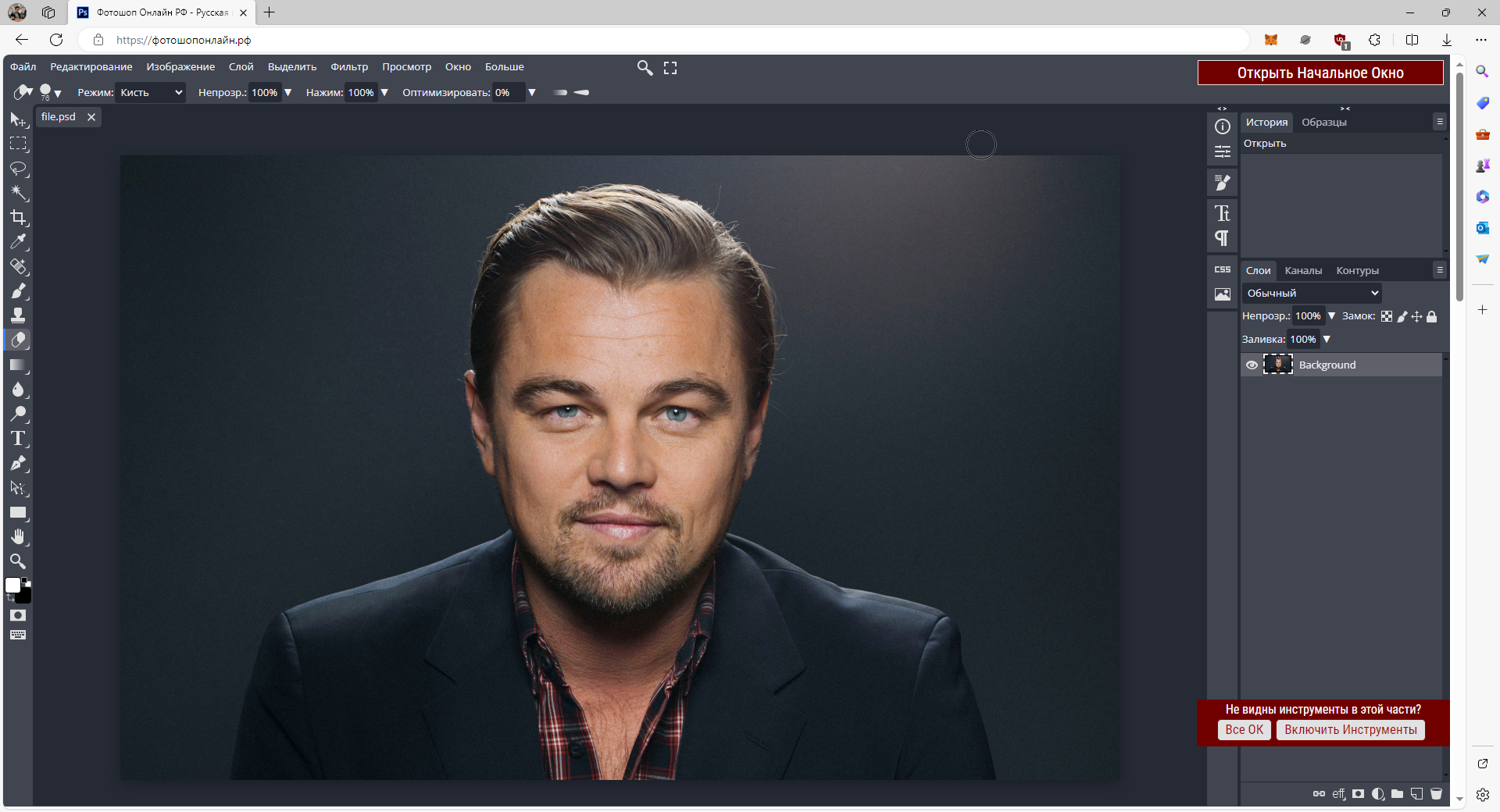The height and width of the screenshot is (812, 1500).
Task: Select the Crop tool
Action: pyautogui.click(x=19, y=218)
